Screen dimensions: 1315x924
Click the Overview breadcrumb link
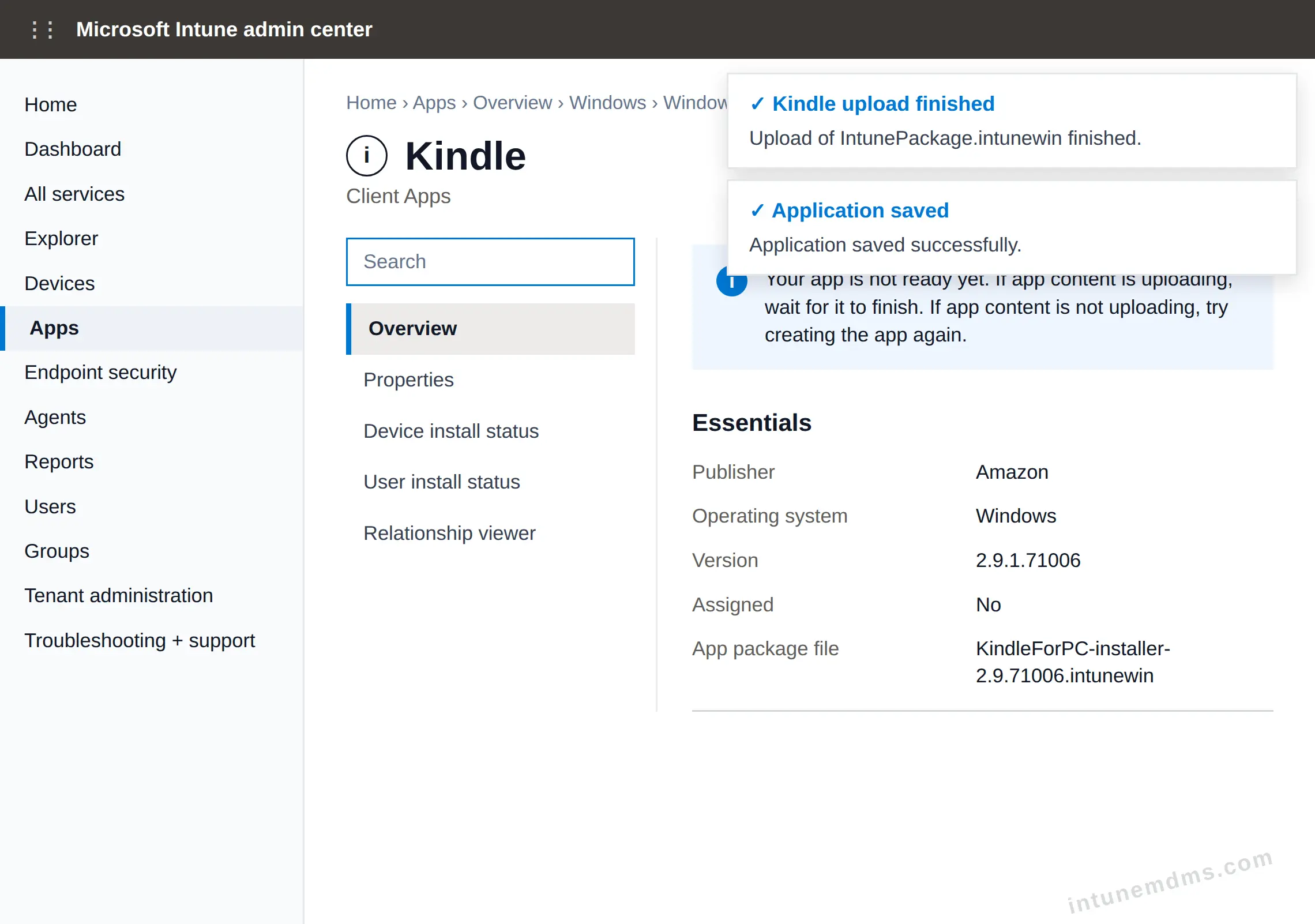click(x=512, y=103)
